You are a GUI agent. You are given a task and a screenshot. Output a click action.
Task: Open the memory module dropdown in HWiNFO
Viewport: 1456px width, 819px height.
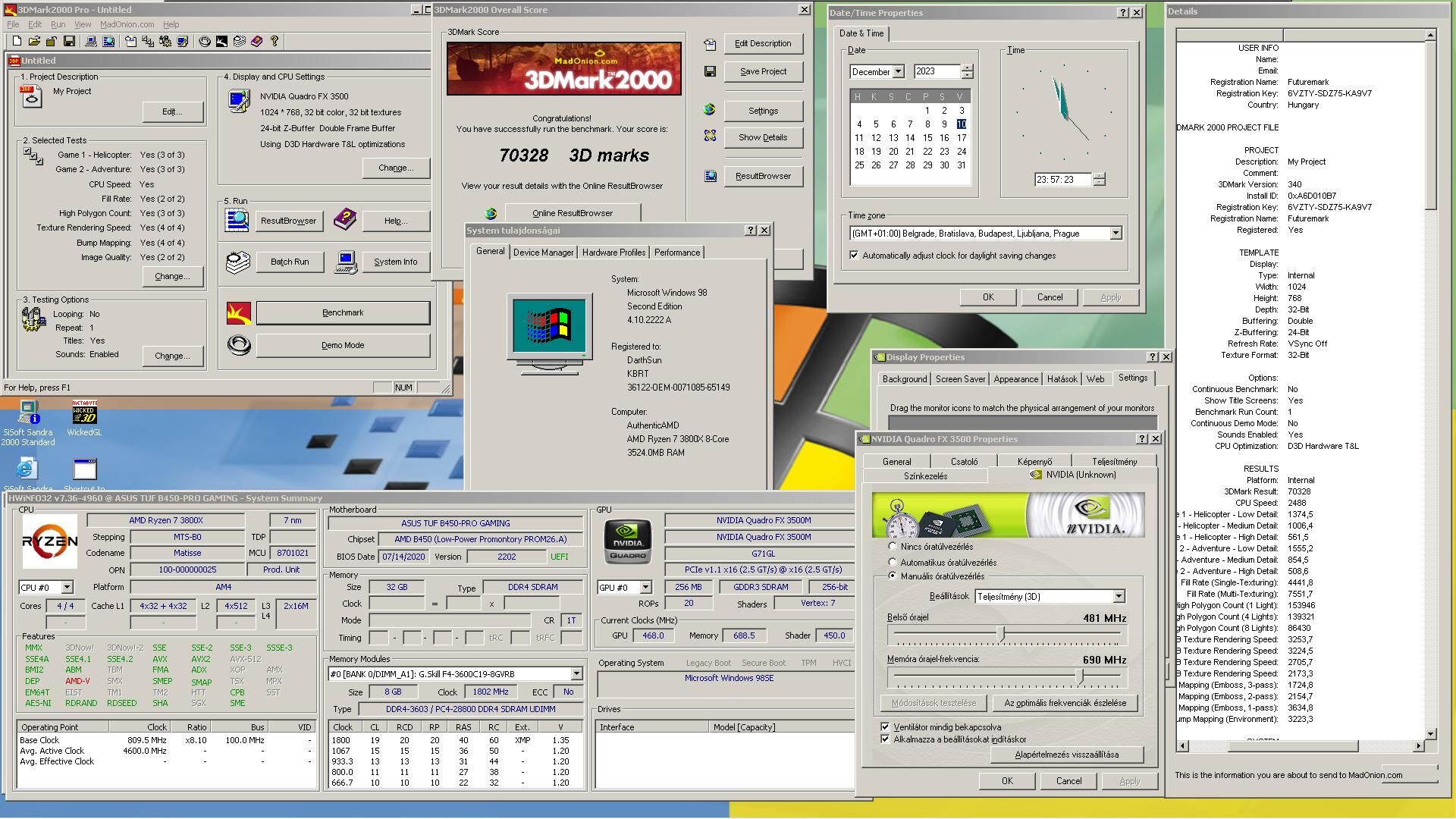[x=576, y=673]
